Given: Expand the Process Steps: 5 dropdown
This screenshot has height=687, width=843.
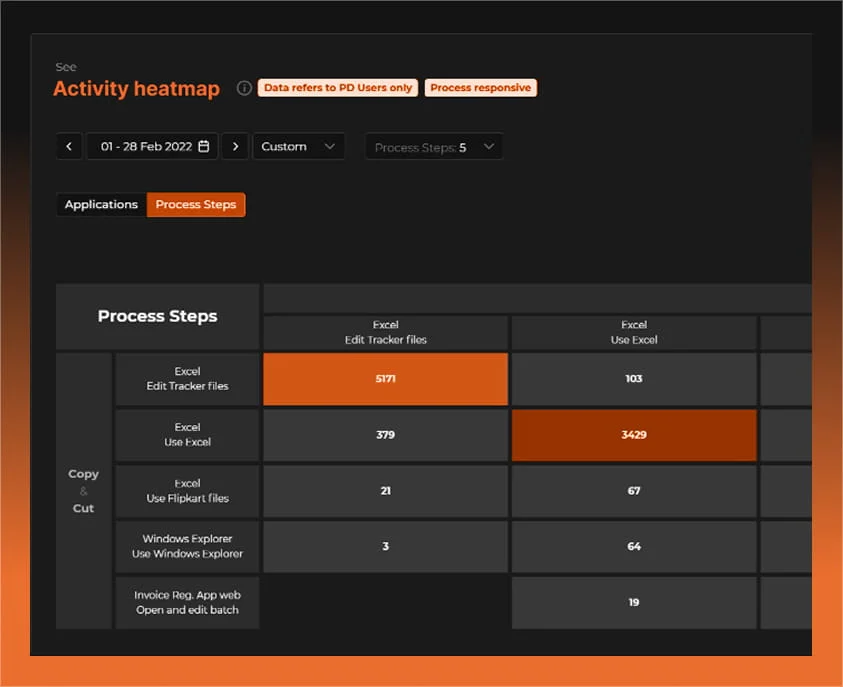Looking at the screenshot, I should tap(433, 147).
